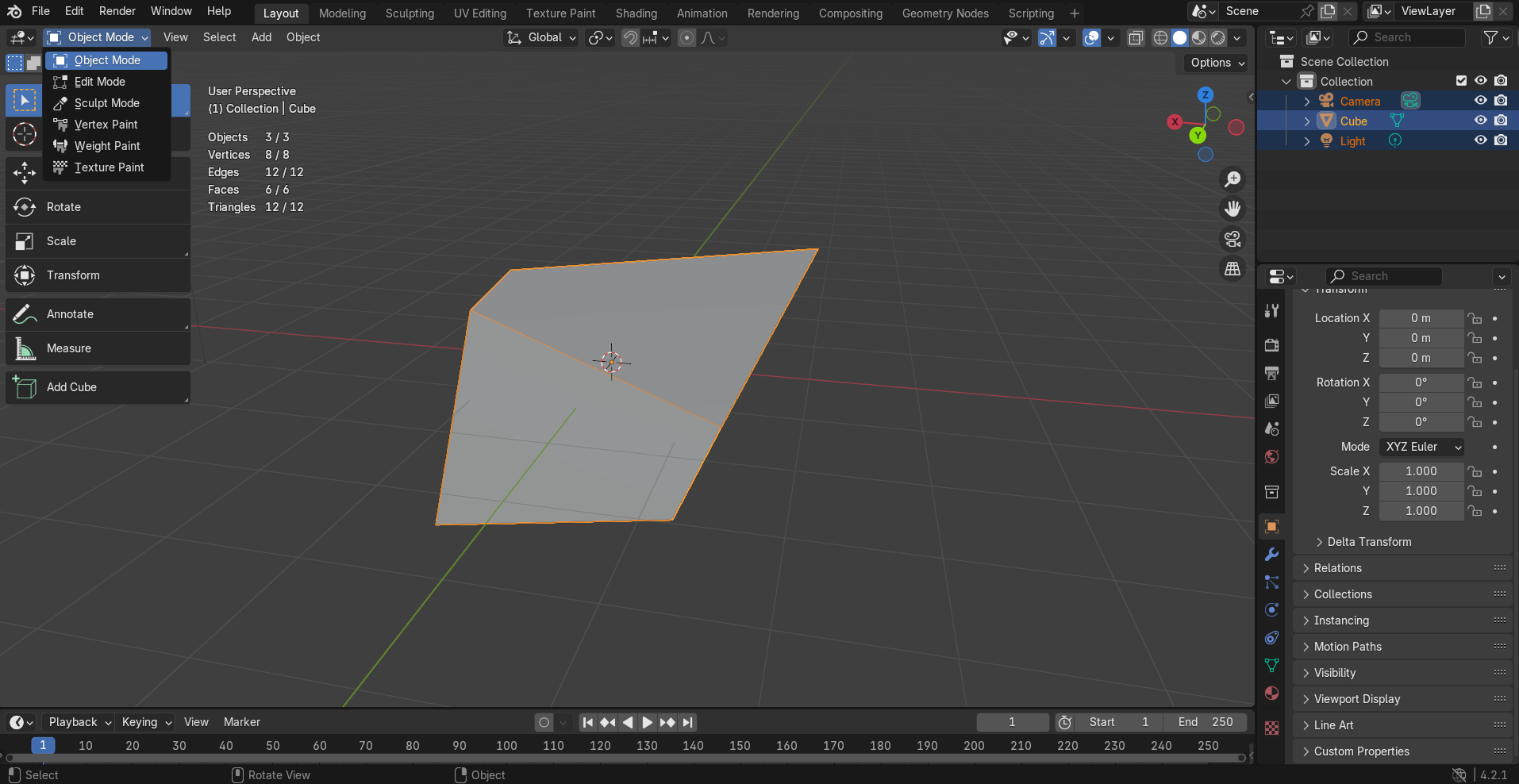Choose Edit Mode from mode menu
Viewport: 1519px width, 784px height.
tap(106, 82)
